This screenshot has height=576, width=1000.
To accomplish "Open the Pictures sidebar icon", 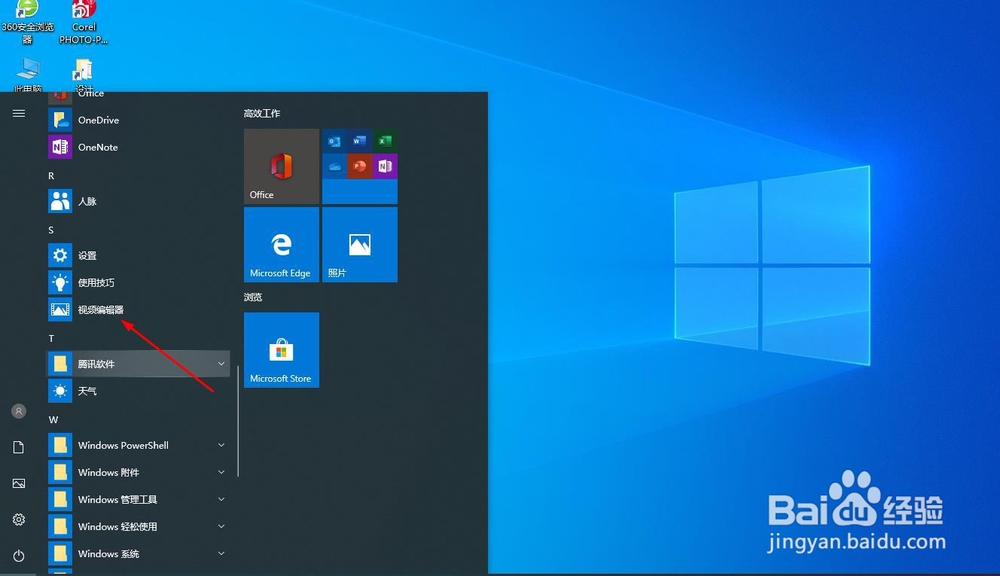I will [18, 483].
